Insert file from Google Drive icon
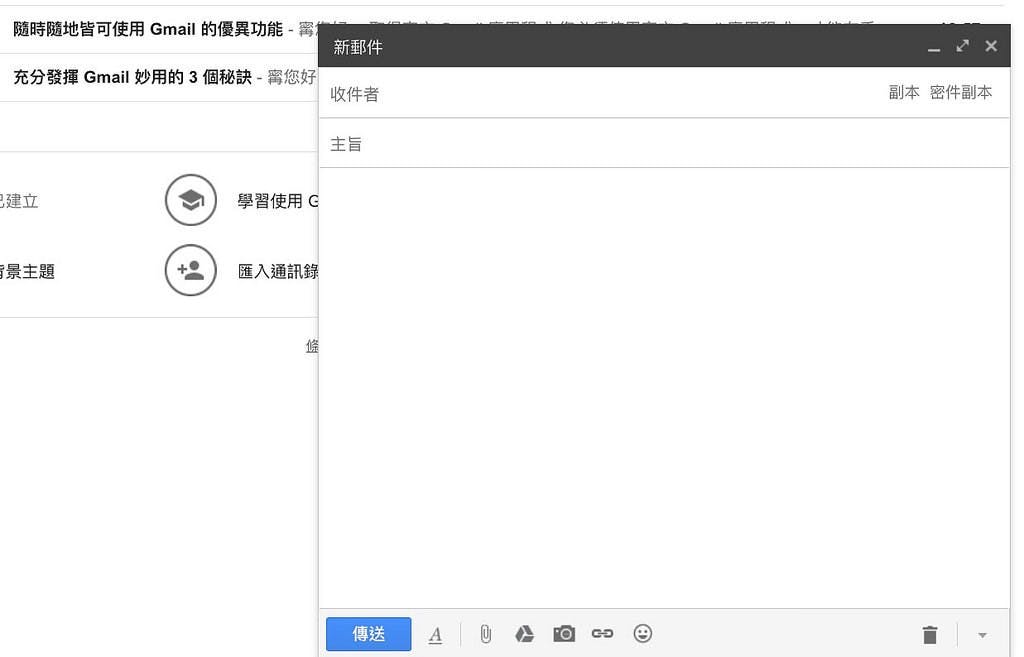This screenshot has width=1024, height=657. (x=524, y=633)
